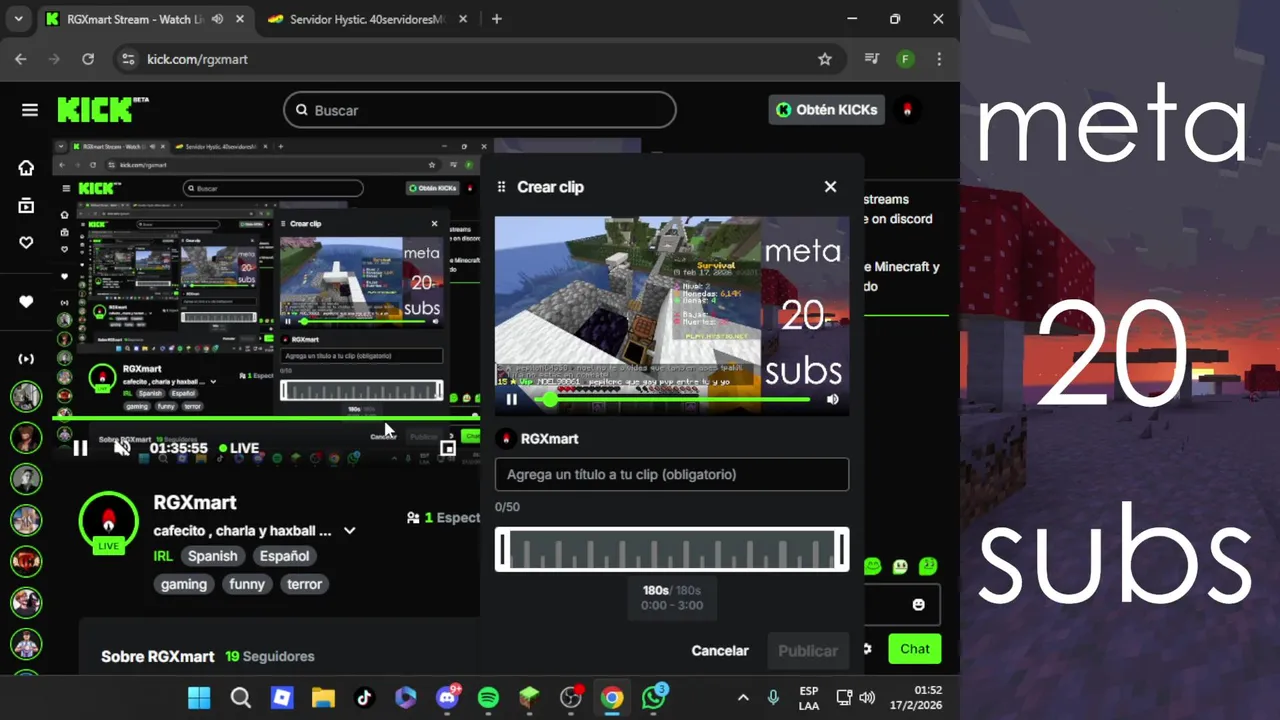The width and height of the screenshot is (1280, 720).
Task: Close the Servidor Hystic tab
Action: coord(465,19)
